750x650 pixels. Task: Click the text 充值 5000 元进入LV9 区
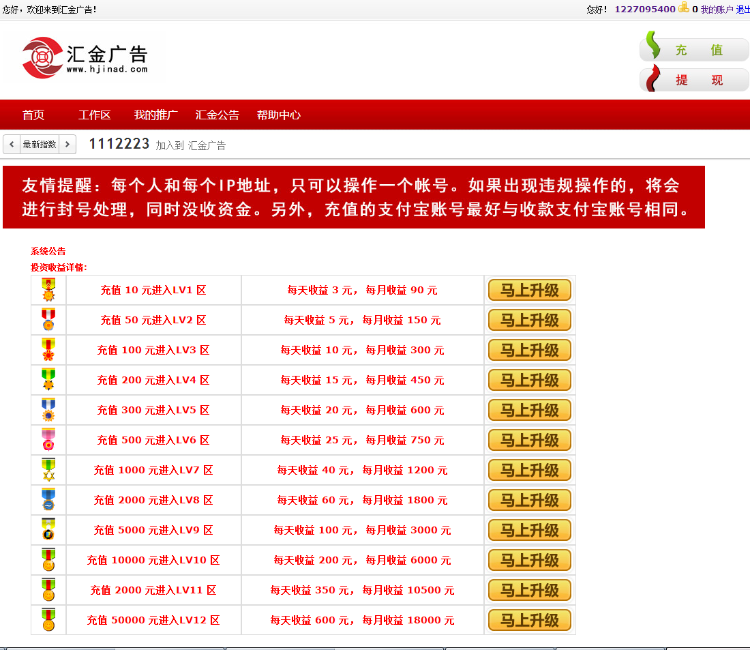coord(153,530)
